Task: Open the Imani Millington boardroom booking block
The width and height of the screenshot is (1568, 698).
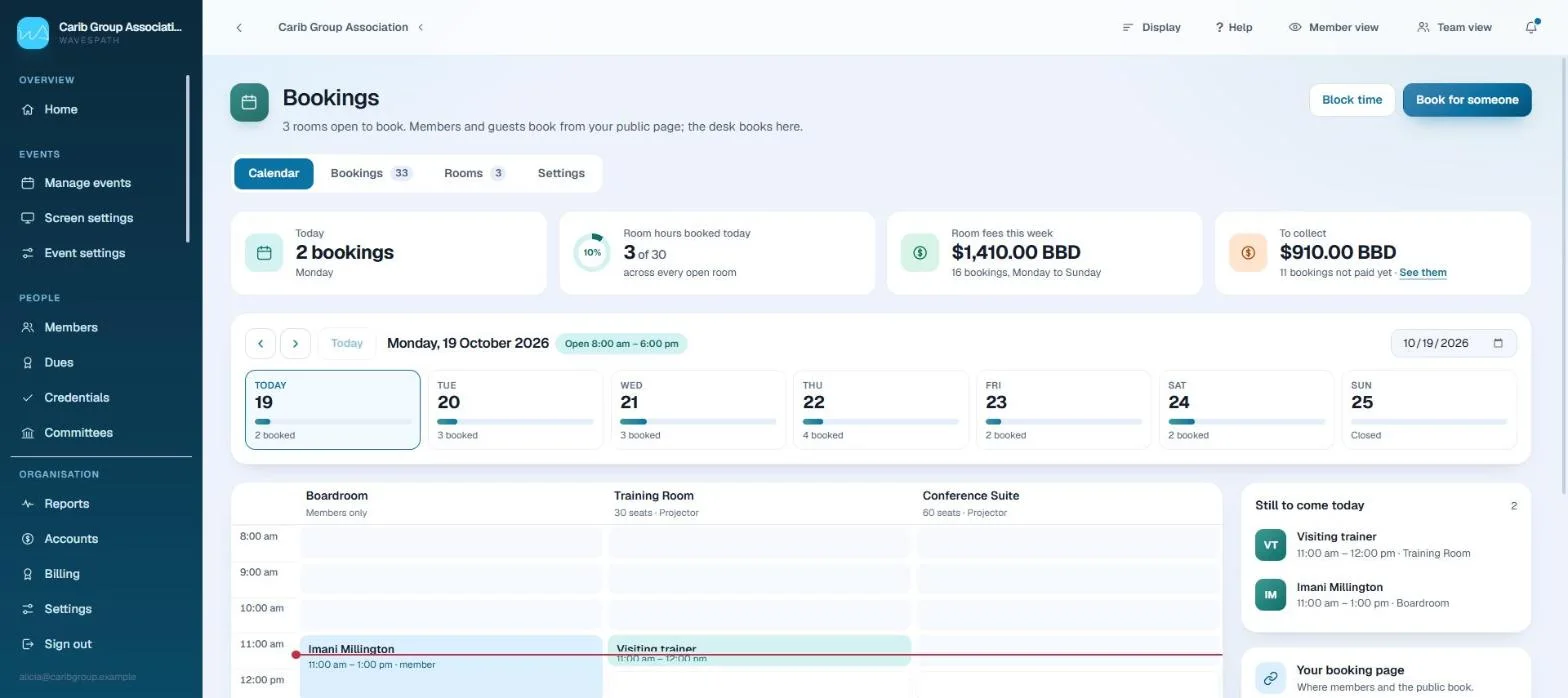Action: (451, 666)
